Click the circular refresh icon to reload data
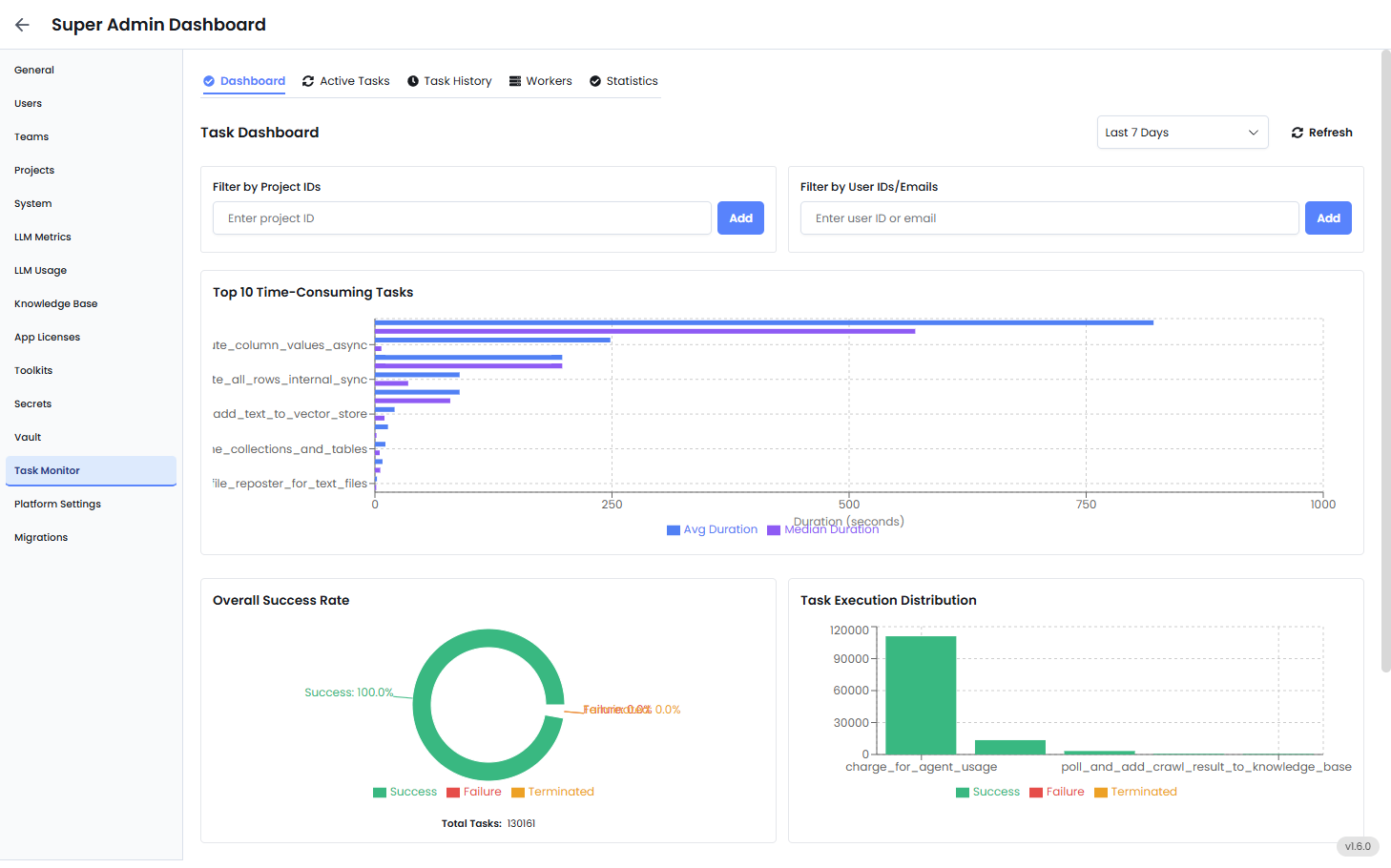1391x868 pixels. tap(1298, 133)
